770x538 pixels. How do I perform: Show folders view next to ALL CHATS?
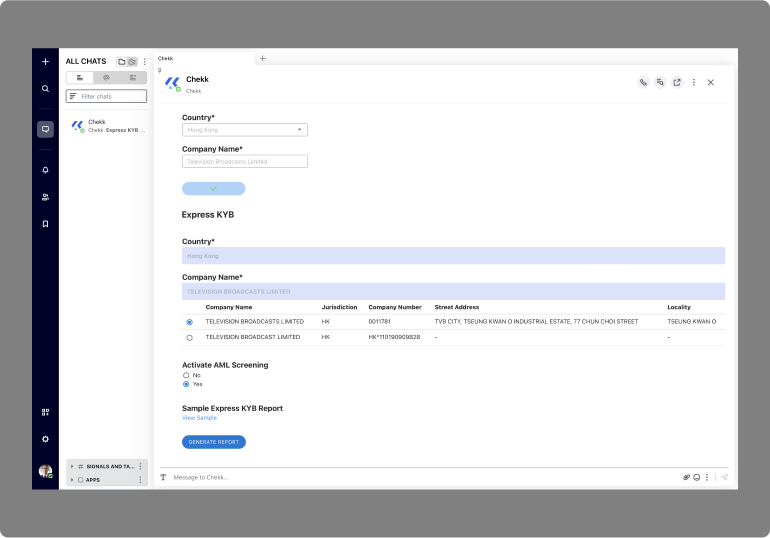pyautogui.click(x=122, y=61)
